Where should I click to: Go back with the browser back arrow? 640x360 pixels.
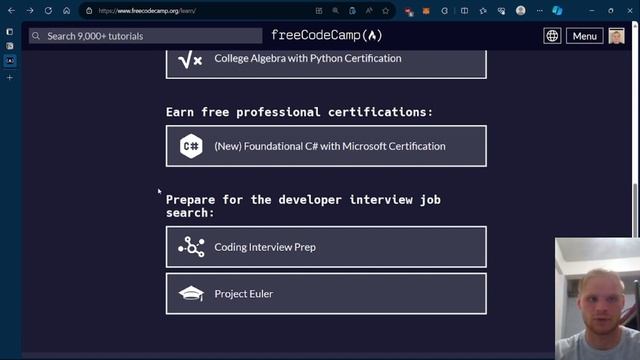pyautogui.click(x=11, y=11)
